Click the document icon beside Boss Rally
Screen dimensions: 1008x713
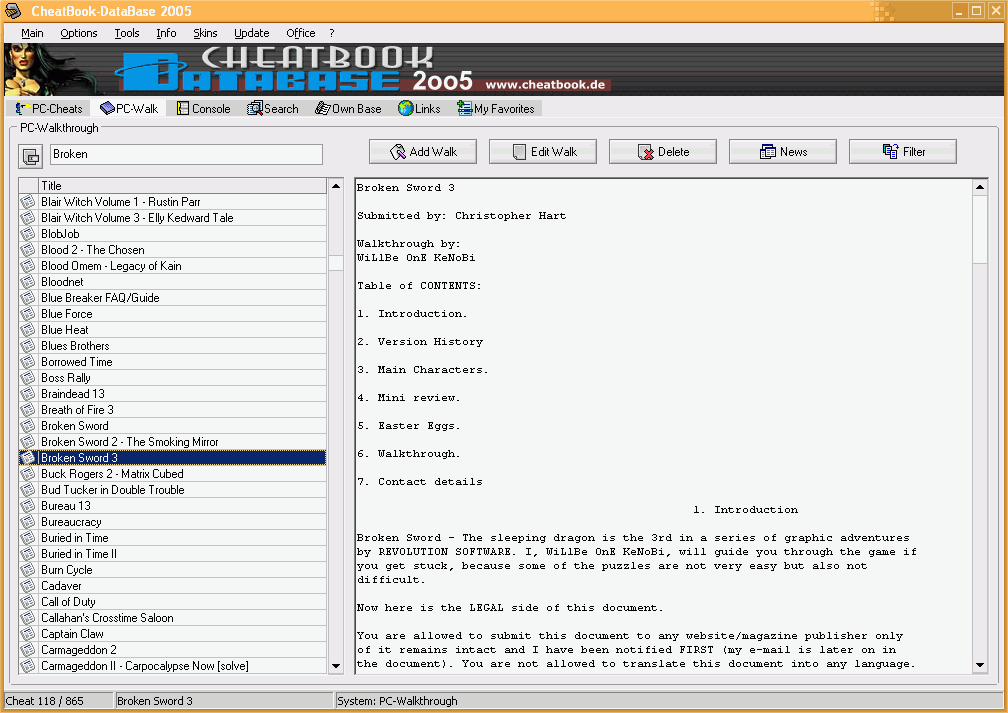(x=28, y=378)
